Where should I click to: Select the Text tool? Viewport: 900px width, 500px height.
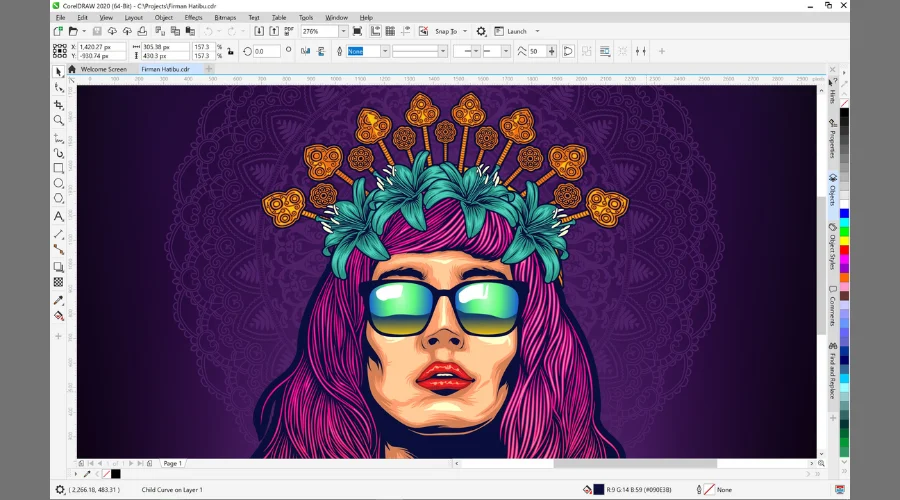(59, 216)
